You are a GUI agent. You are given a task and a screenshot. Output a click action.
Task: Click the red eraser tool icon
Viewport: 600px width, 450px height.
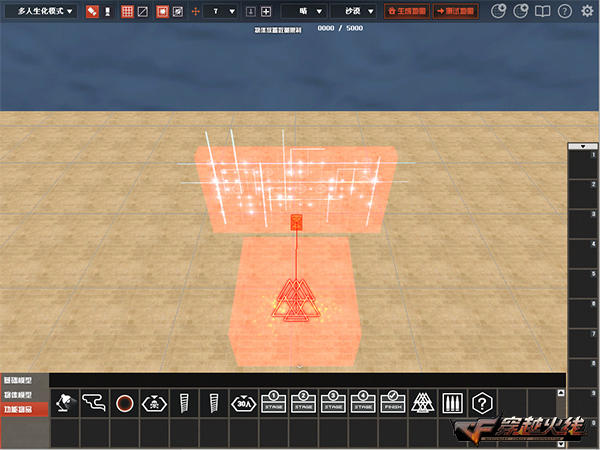[x=92, y=11]
